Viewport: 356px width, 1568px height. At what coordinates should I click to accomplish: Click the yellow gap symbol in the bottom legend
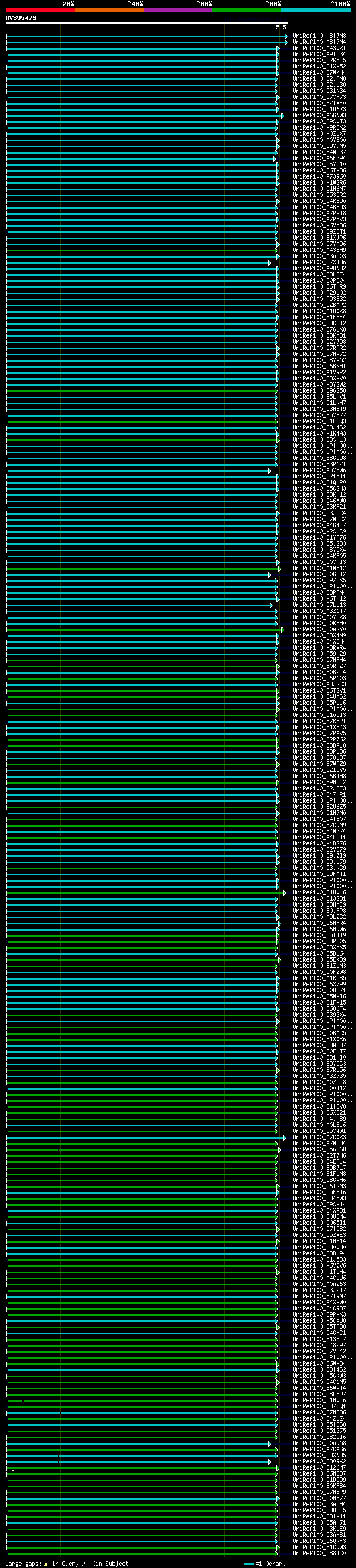[x=46, y=1563]
